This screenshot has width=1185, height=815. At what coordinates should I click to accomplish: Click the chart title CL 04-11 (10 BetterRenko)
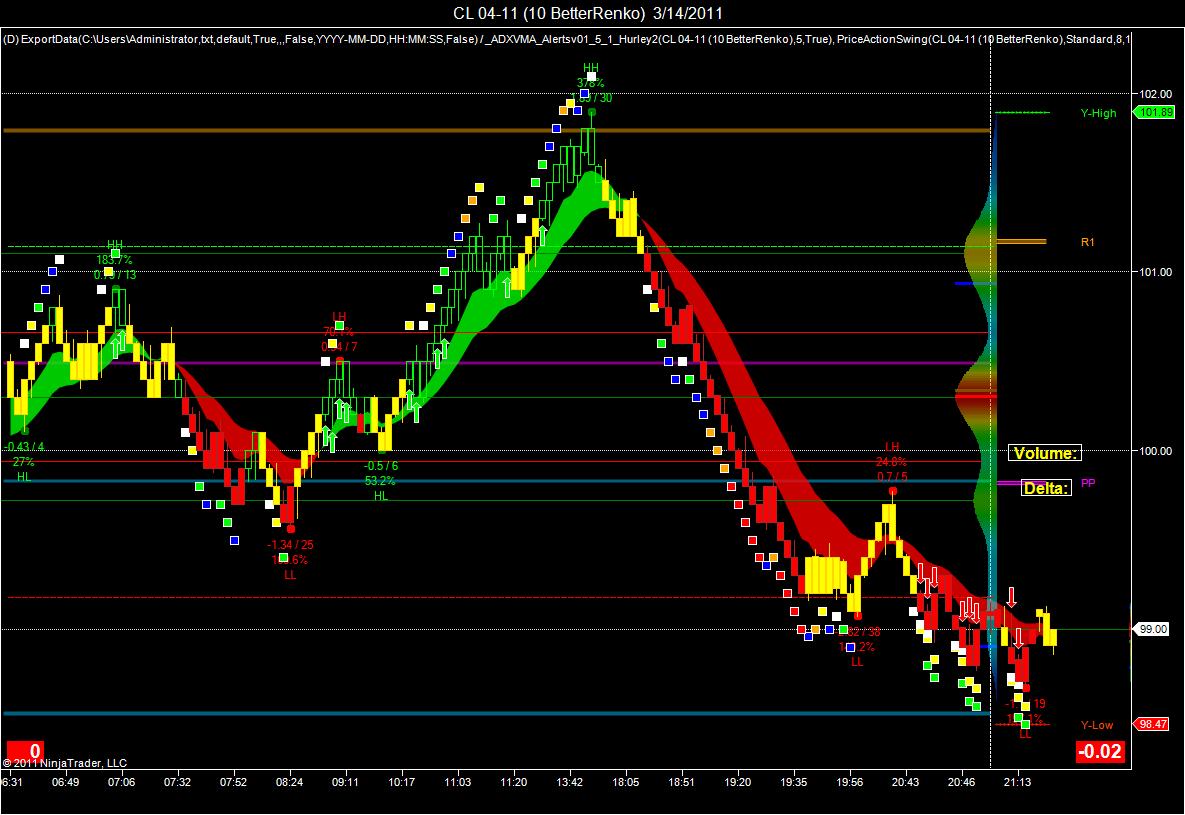[x=587, y=13]
